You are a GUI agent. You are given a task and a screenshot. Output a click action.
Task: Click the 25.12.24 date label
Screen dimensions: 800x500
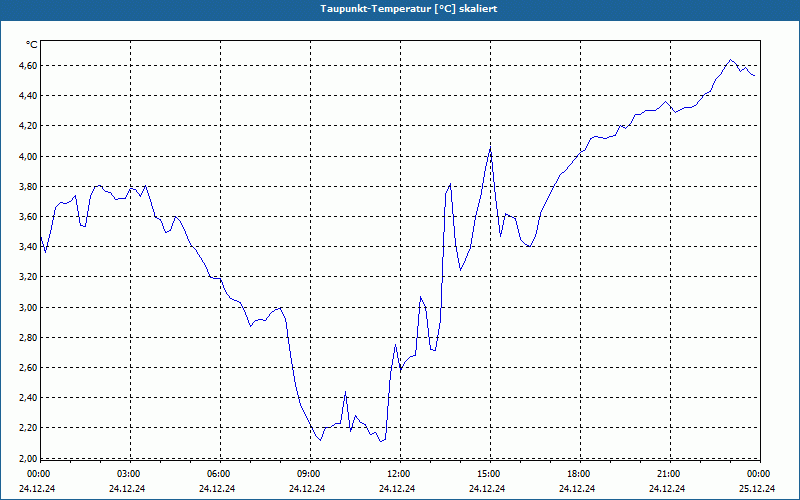click(x=758, y=489)
